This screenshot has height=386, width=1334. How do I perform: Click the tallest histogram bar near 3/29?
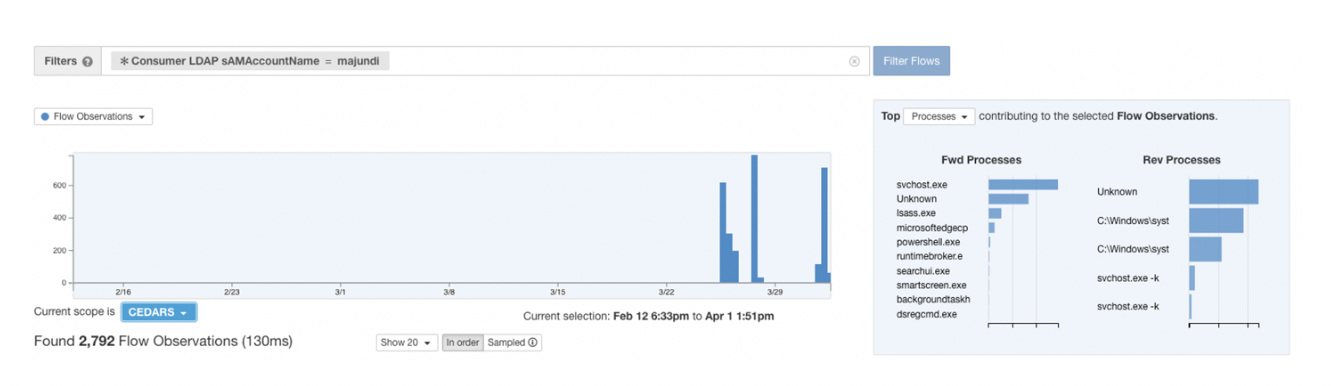tap(754, 218)
